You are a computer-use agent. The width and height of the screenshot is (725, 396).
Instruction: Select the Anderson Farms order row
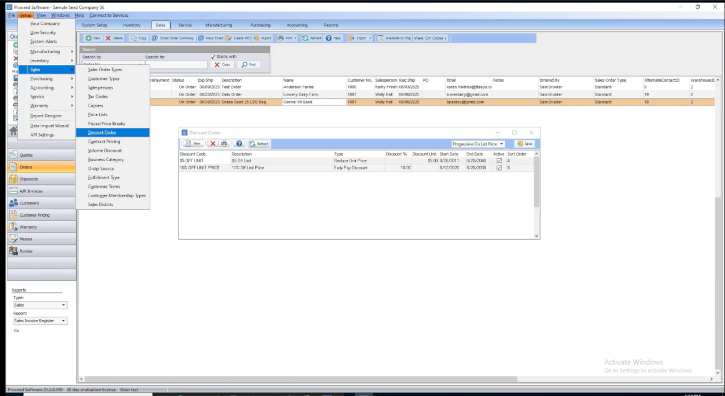click(396, 87)
